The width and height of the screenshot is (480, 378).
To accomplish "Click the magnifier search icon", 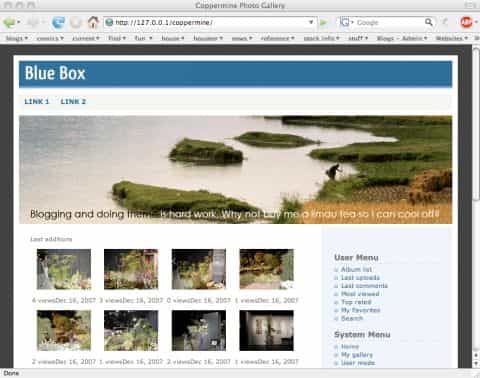I will pyautogui.click(x=429, y=22).
